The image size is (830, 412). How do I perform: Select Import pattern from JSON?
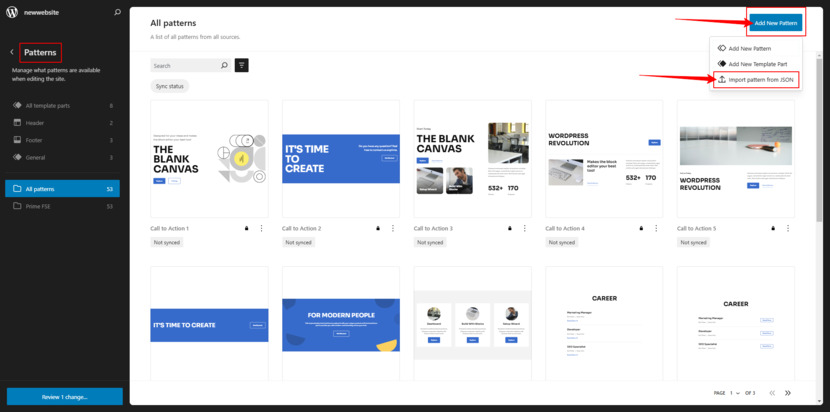click(755, 79)
